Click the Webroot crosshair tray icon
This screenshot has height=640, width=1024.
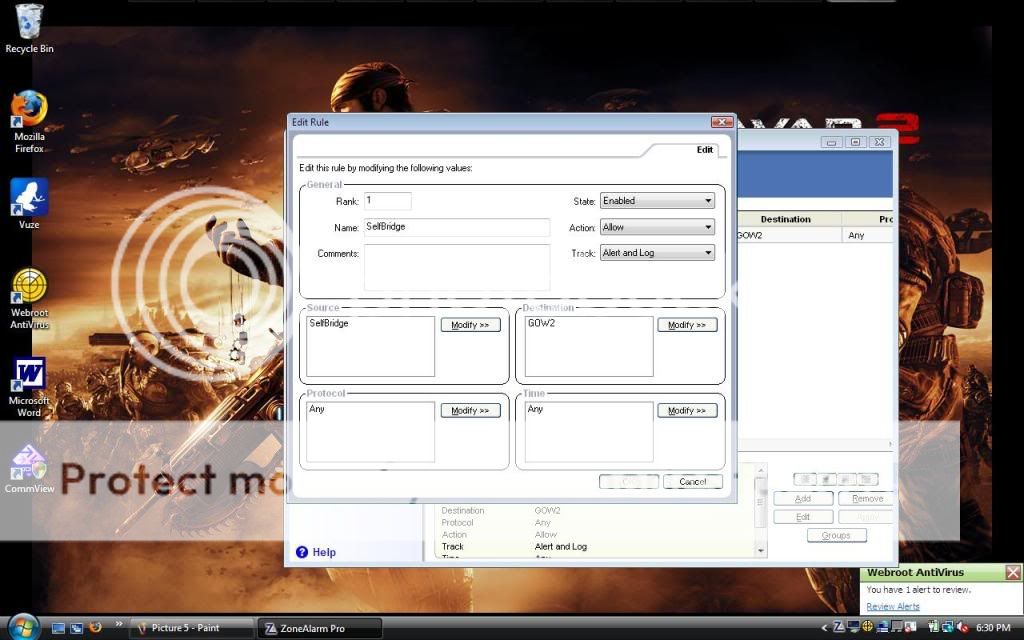coord(867,628)
